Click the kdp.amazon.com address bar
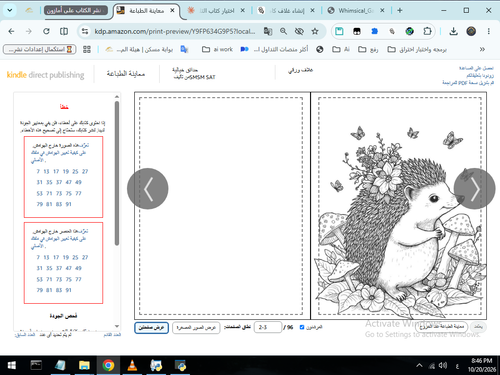 [x=175, y=31]
